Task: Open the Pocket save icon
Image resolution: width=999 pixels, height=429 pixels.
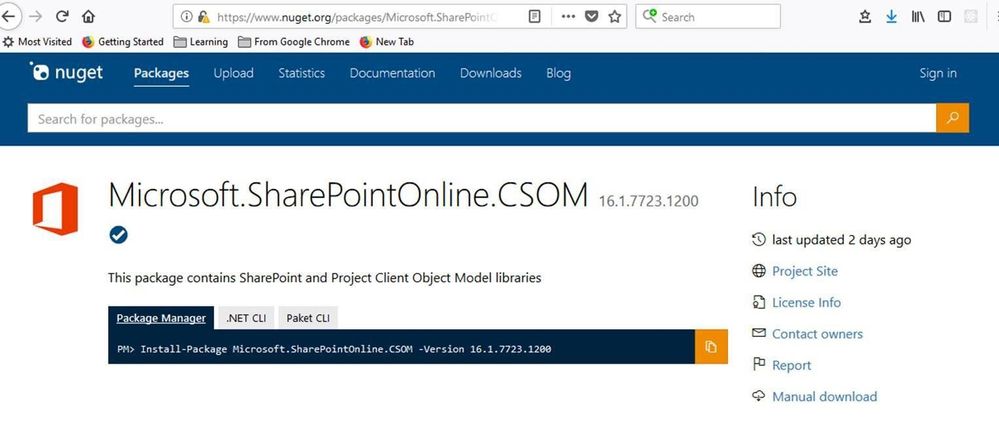Action: (592, 17)
